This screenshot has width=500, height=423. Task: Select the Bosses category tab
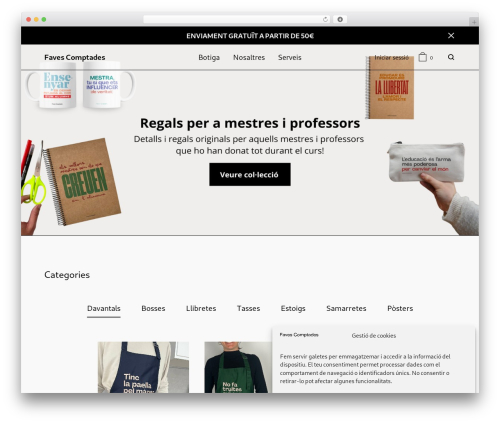click(153, 308)
